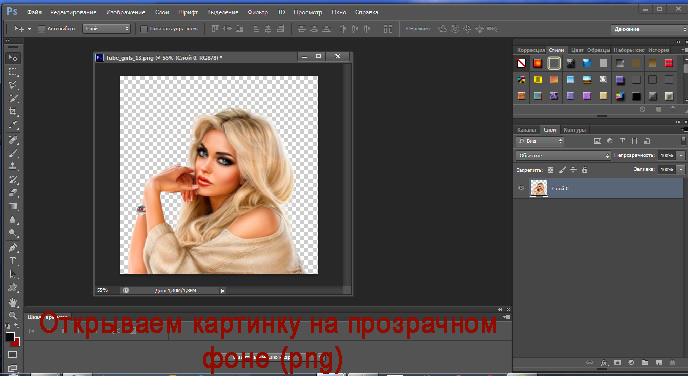The image size is (688, 376).
Task: Switch to the История tab
Action: [x=658, y=50]
